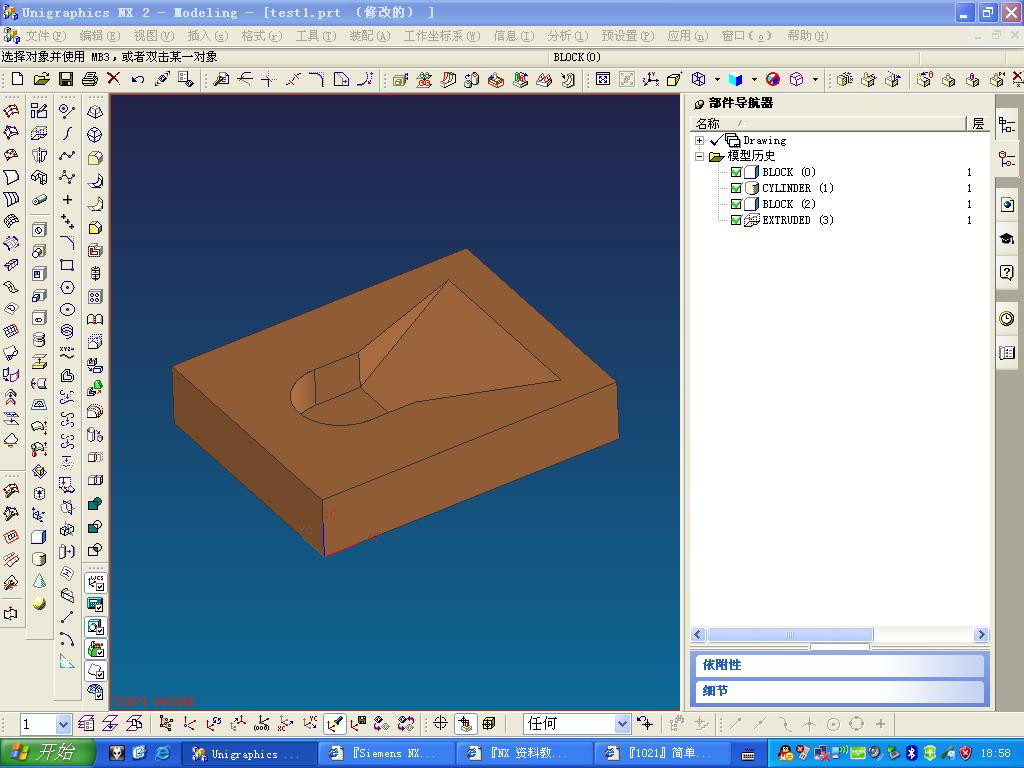Image resolution: width=1024 pixels, height=768 pixels.
Task: Uncheck the BLOCK (2) feature checkbox
Action: coord(736,204)
